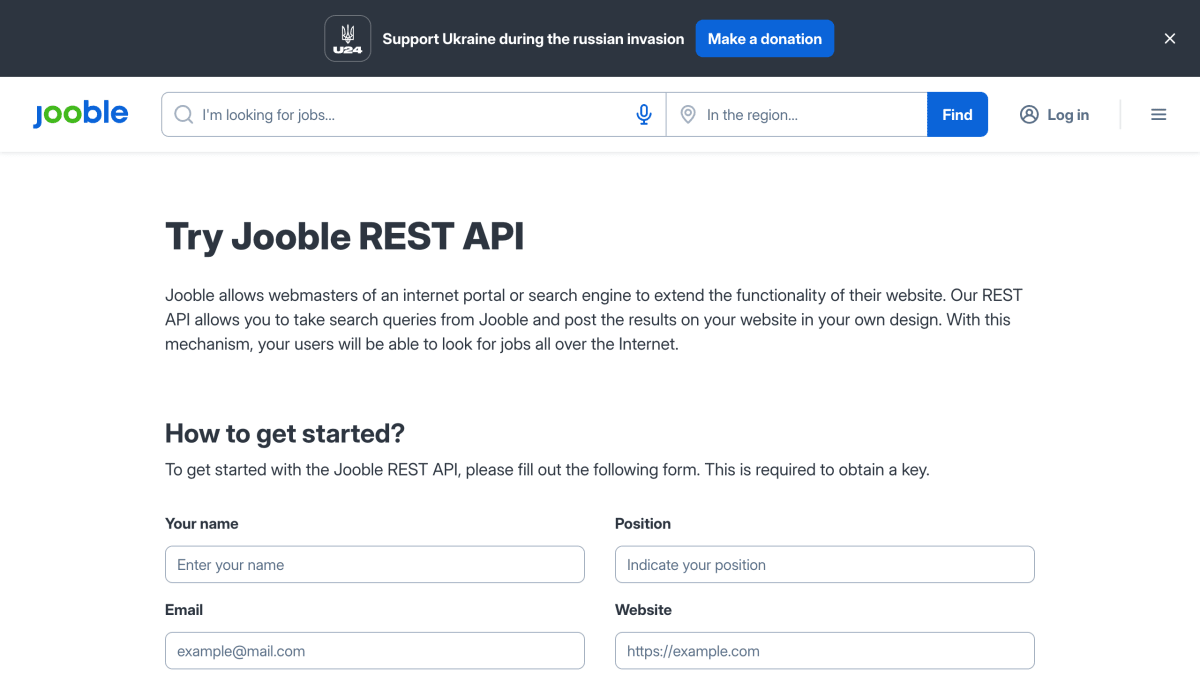
Task: Click the magnifier icon in job search
Action: [184, 115]
